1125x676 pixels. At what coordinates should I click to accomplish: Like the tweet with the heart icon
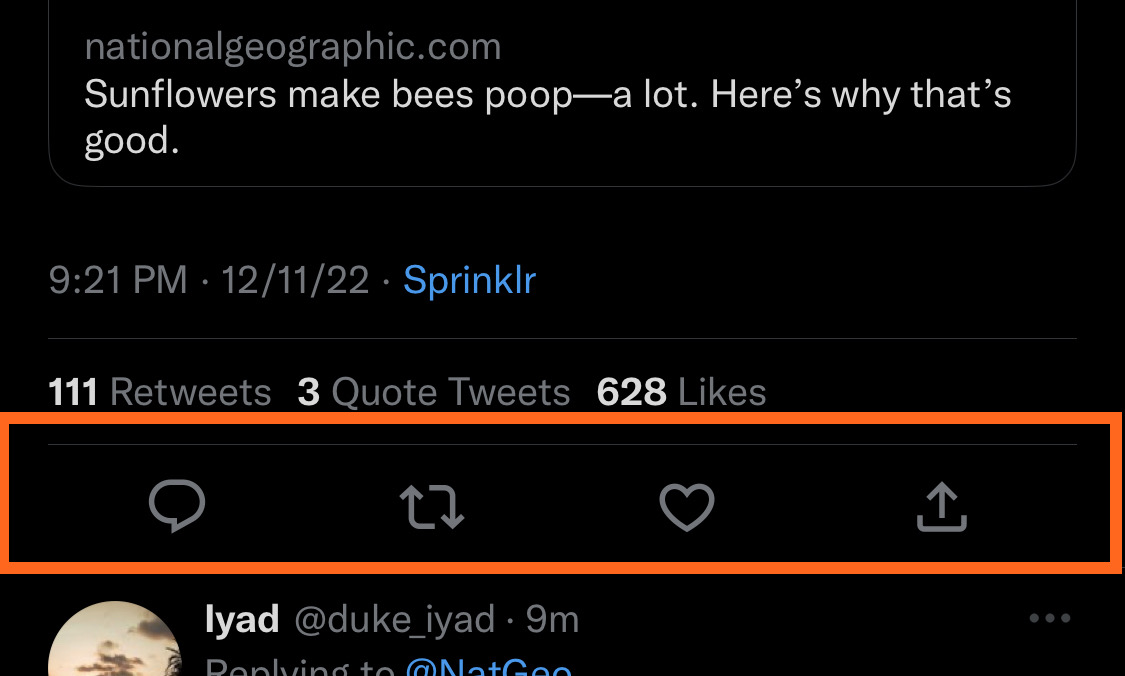click(x=687, y=506)
